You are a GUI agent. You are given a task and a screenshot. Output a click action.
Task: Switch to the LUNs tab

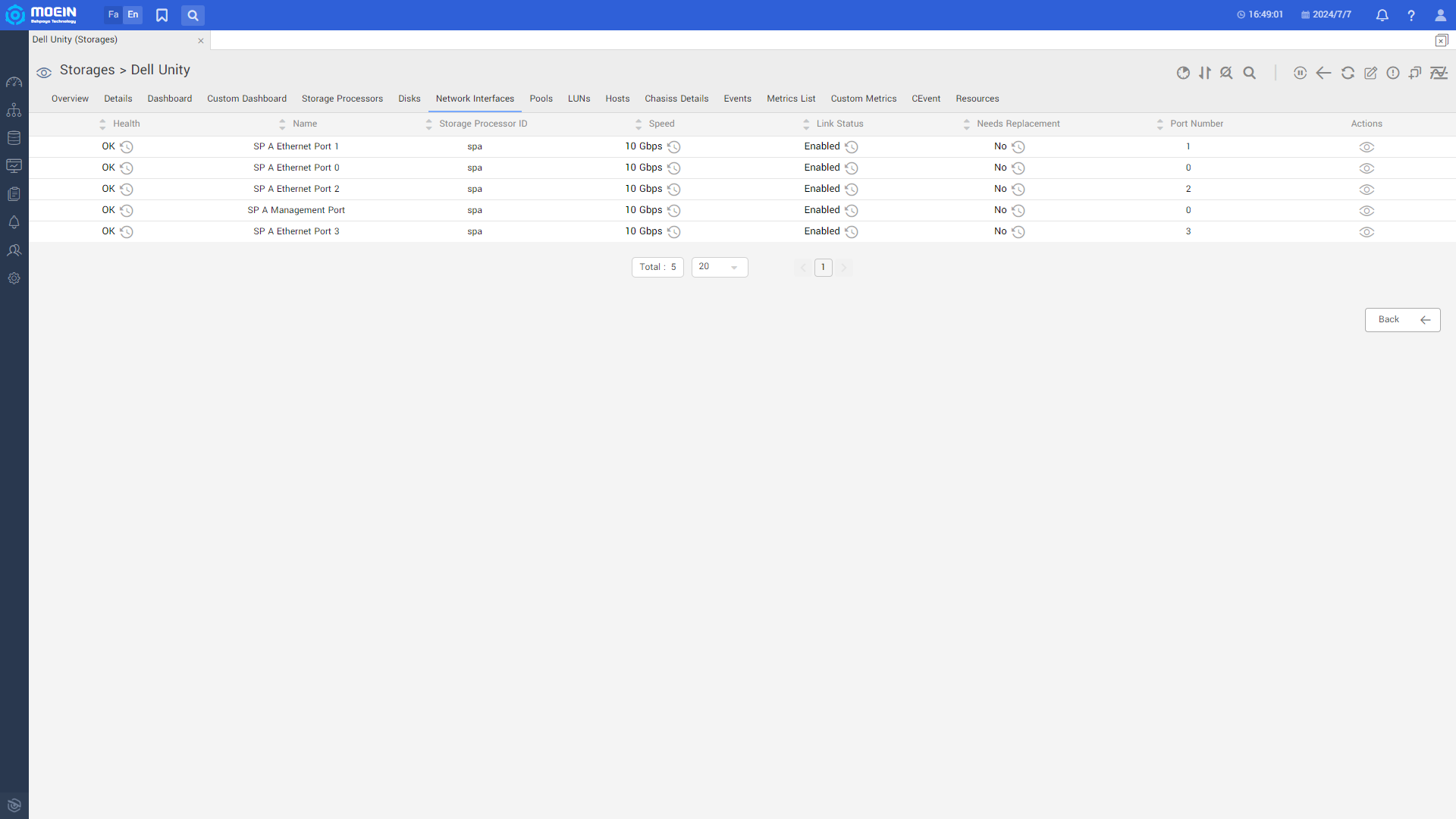[x=579, y=99]
